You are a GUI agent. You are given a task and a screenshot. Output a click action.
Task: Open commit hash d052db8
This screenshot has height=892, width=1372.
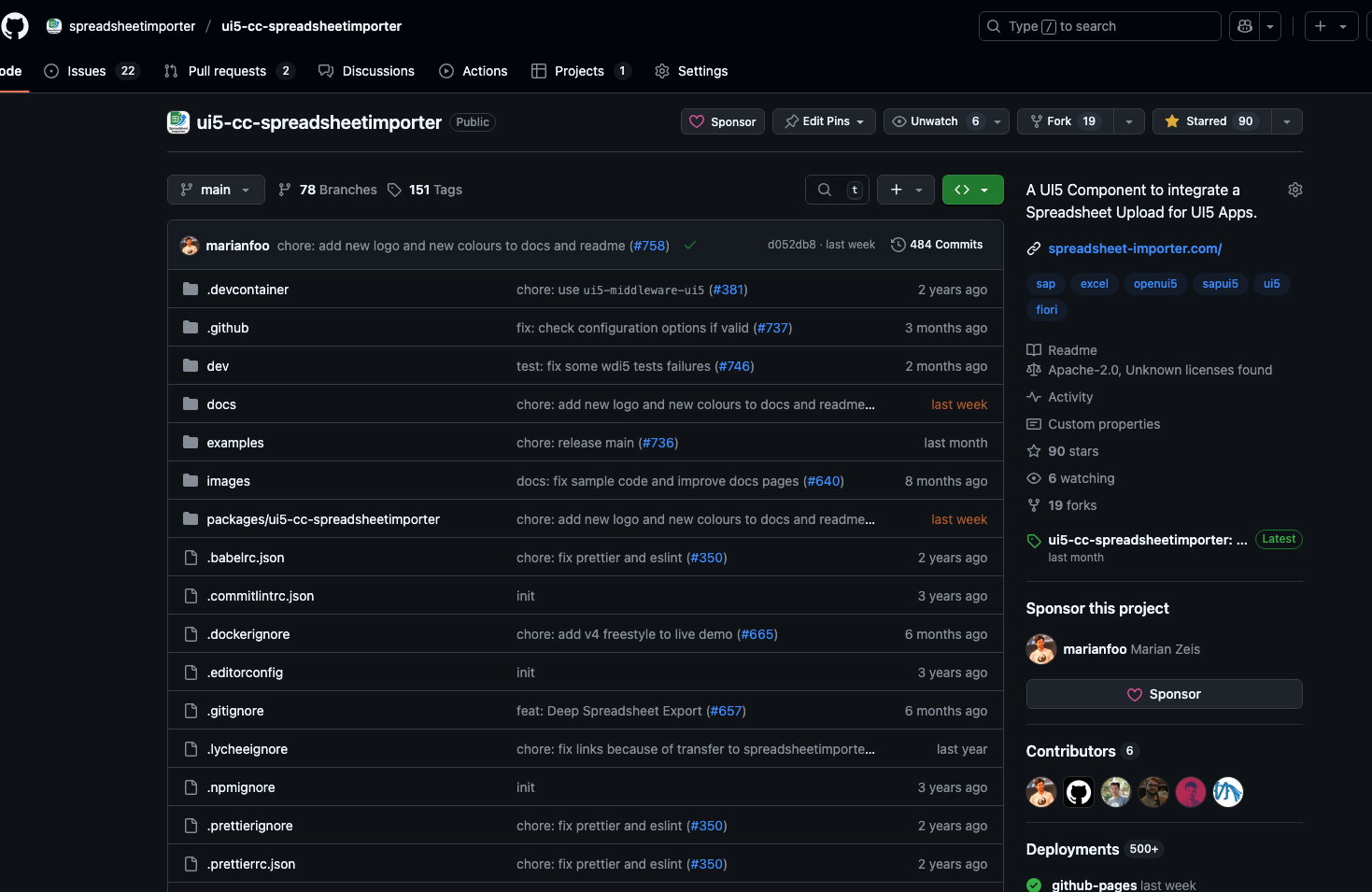[791, 245]
